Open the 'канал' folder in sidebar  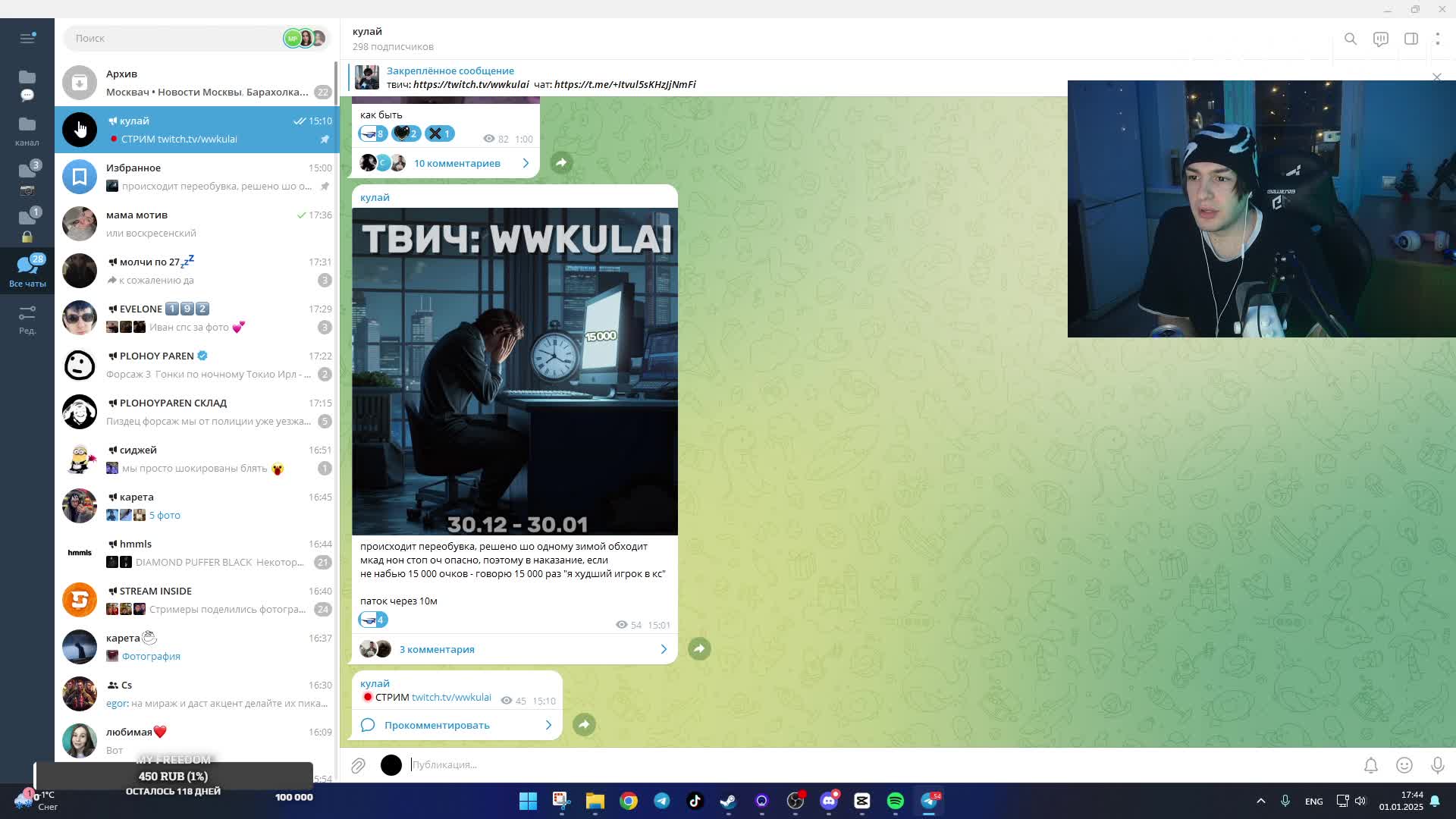27,130
